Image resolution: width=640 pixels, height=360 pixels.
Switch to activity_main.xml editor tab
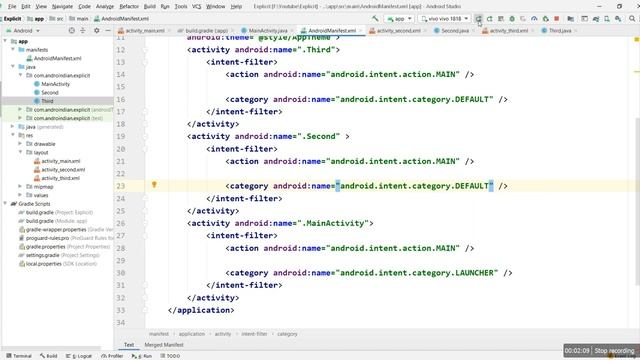(x=141, y=31)
